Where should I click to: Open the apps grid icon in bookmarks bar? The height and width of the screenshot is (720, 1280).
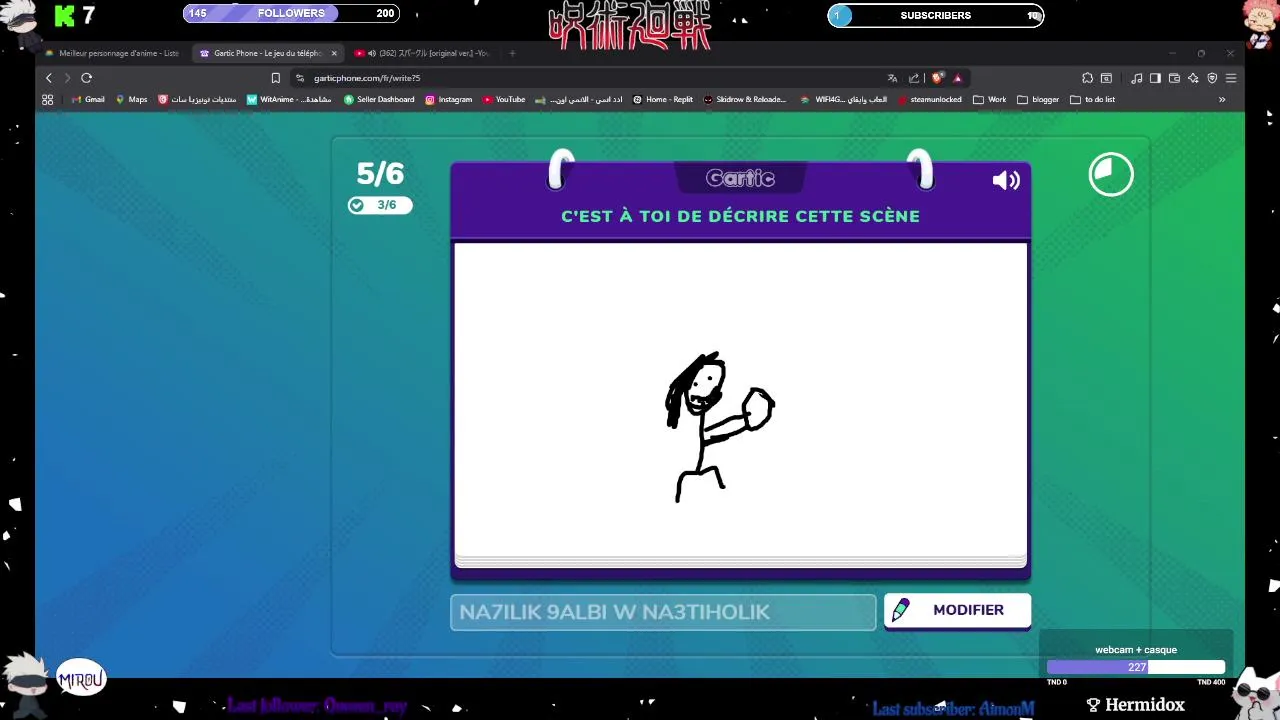[47, 100]
